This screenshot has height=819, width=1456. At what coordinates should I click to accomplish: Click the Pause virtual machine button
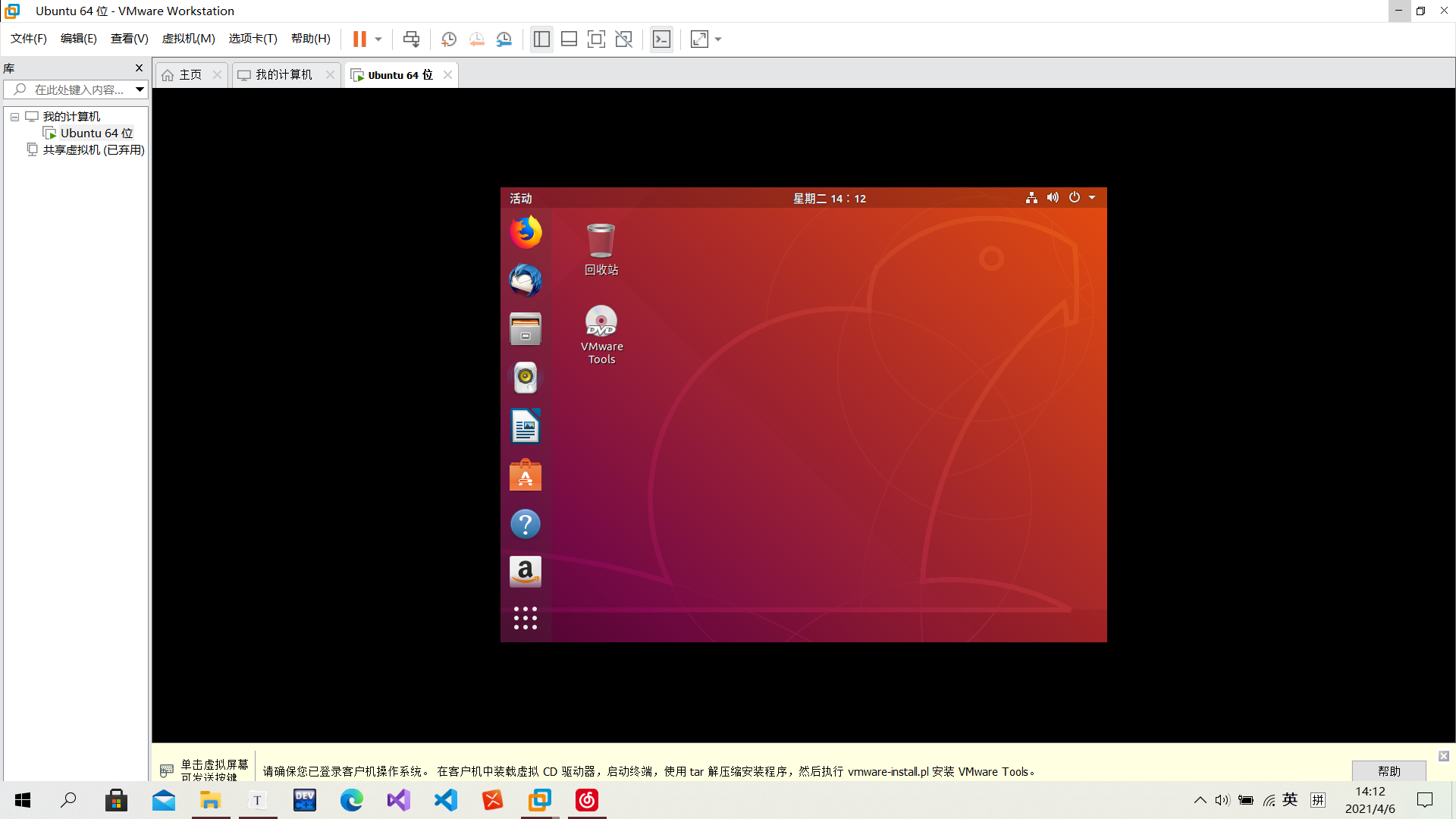(x=359, y=39)
